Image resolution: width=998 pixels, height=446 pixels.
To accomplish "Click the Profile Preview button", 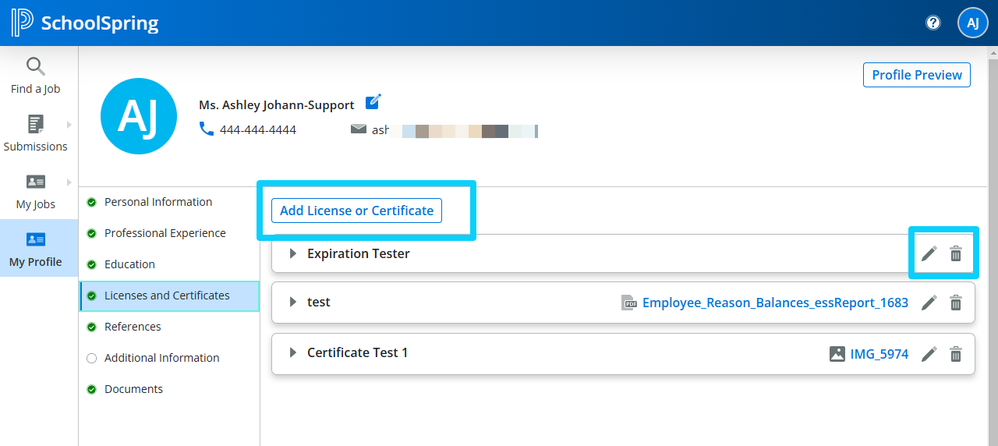I will click(916, 75).
